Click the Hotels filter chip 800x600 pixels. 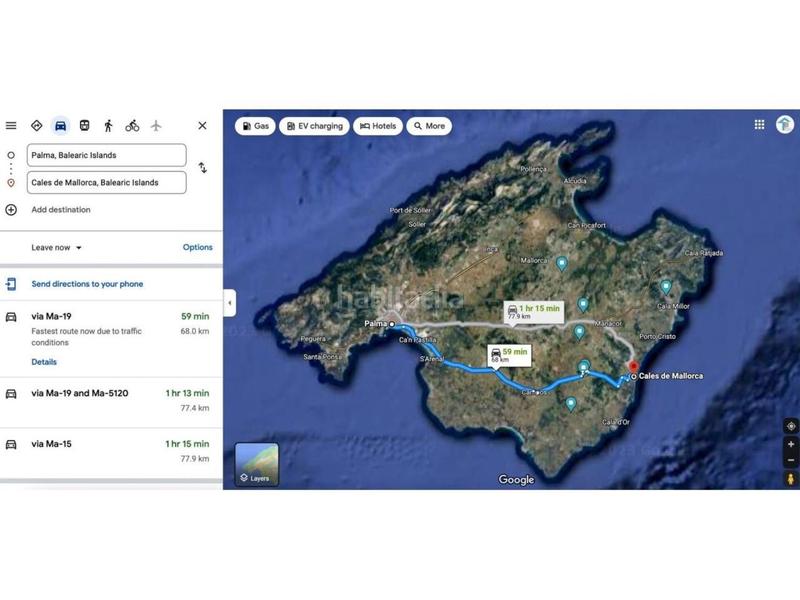coord(378,126)
